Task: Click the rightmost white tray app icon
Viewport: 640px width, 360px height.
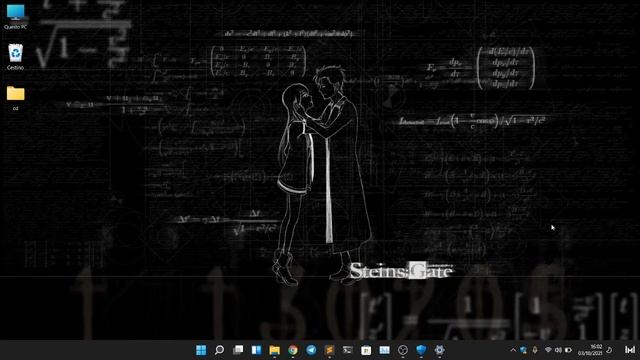Action: 630,350
